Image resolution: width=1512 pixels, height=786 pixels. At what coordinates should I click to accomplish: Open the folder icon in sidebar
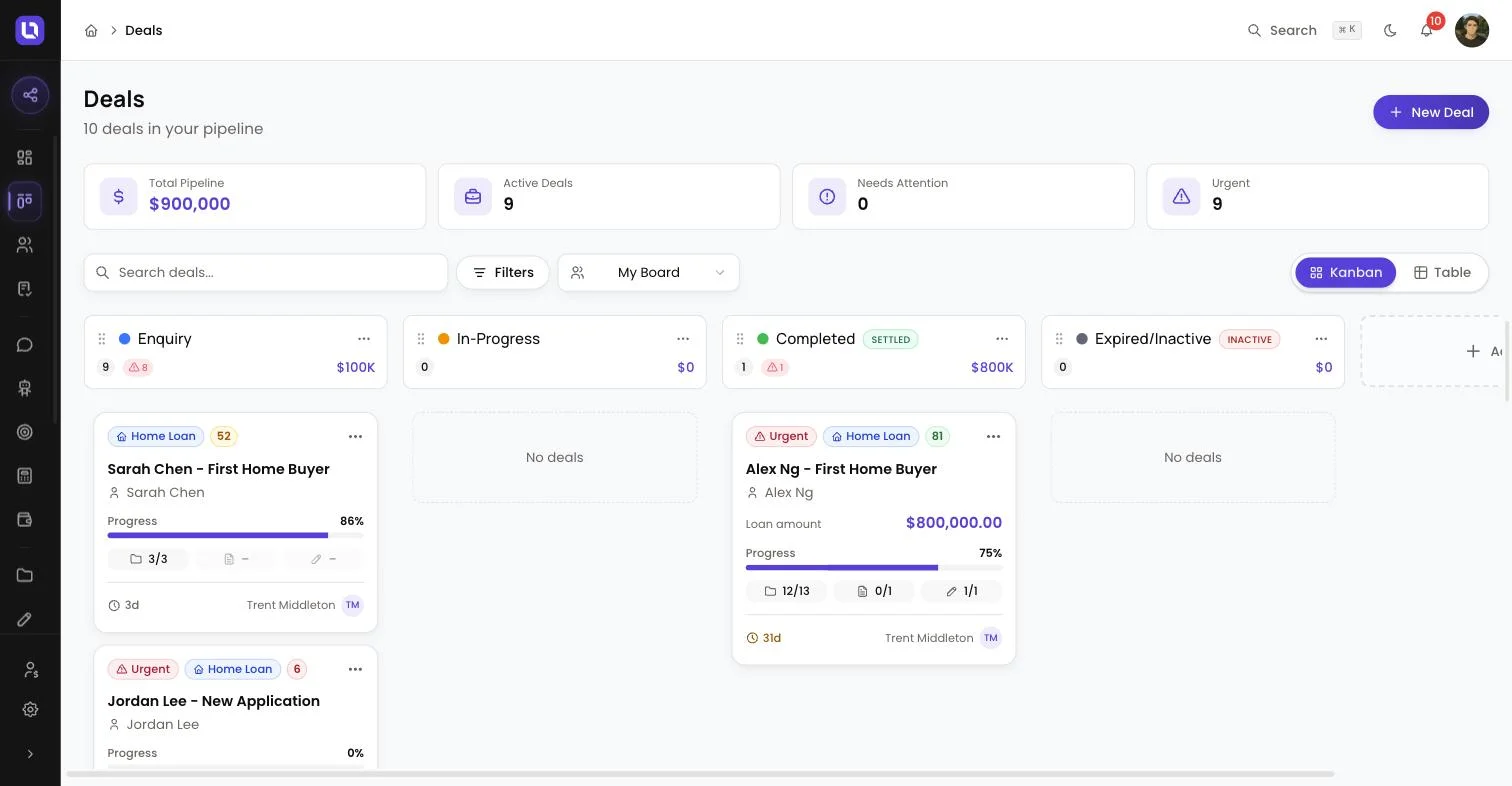[x=25, y=575]
